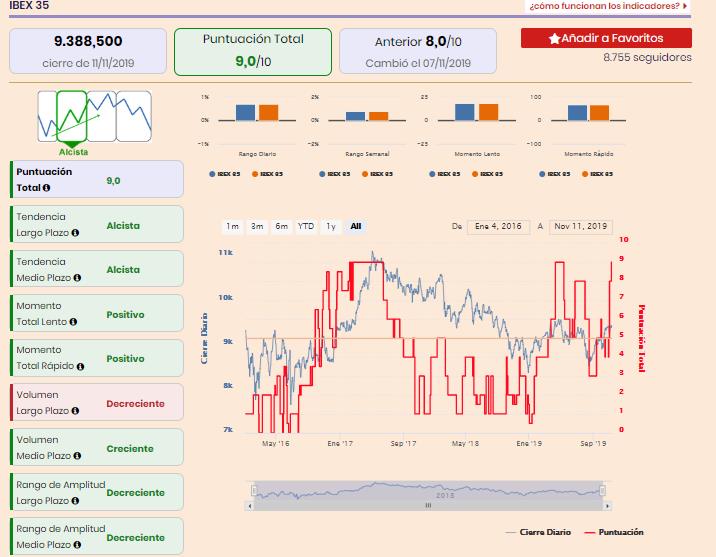Select the YTD chart range
Image resolution: width=716 pixels, height=557 pixels.
[306, 226]
